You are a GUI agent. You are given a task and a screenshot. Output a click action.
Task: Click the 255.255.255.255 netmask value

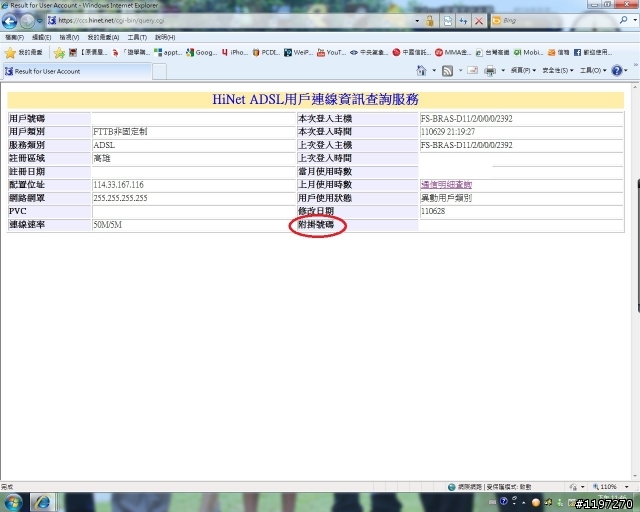(120, 198)
